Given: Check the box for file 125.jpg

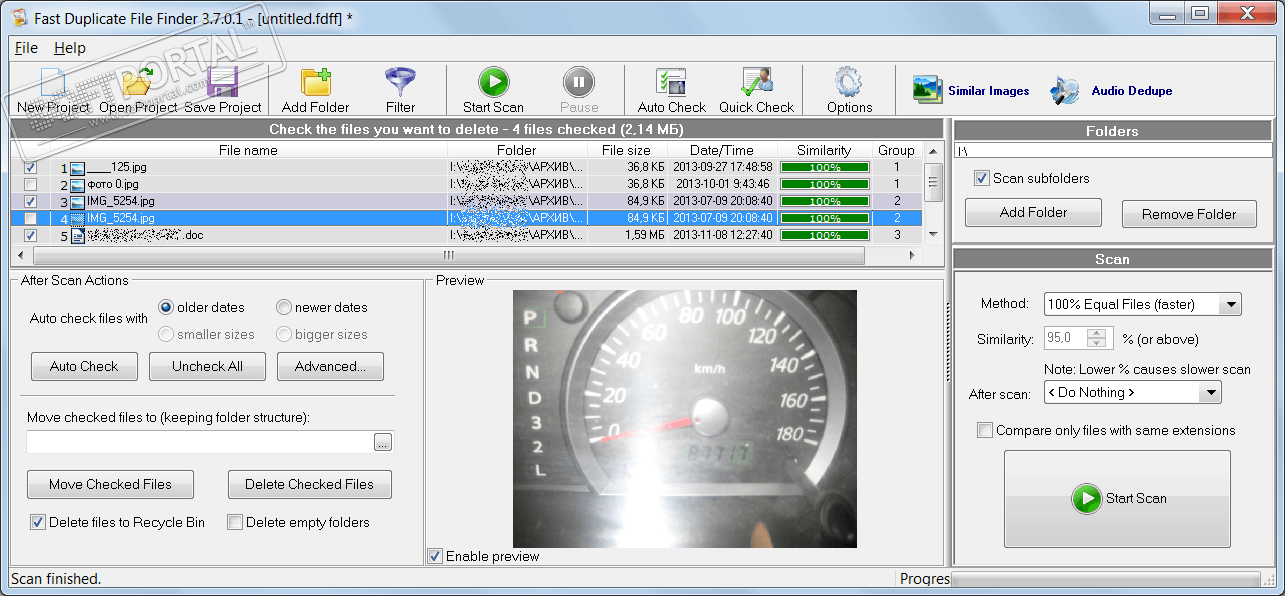Looking at the screenshot, I should tap(30, 168).
